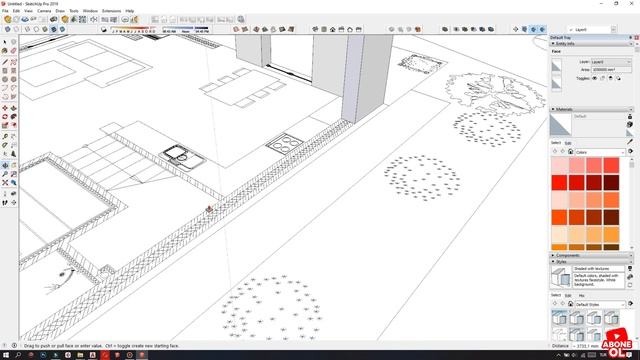
Task: Select the Circle tool
Action: [5, 79]
